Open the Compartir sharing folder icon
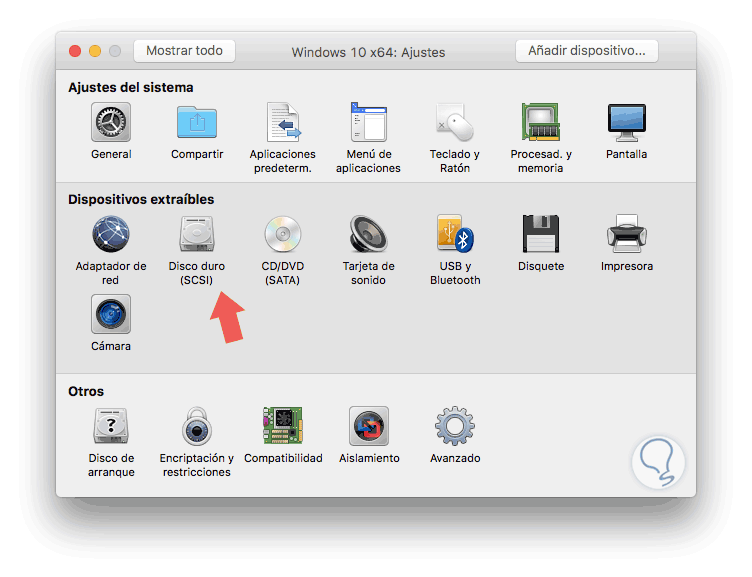Image resolution: width=752 pixels, height=577 pixels. coord(197,122)
